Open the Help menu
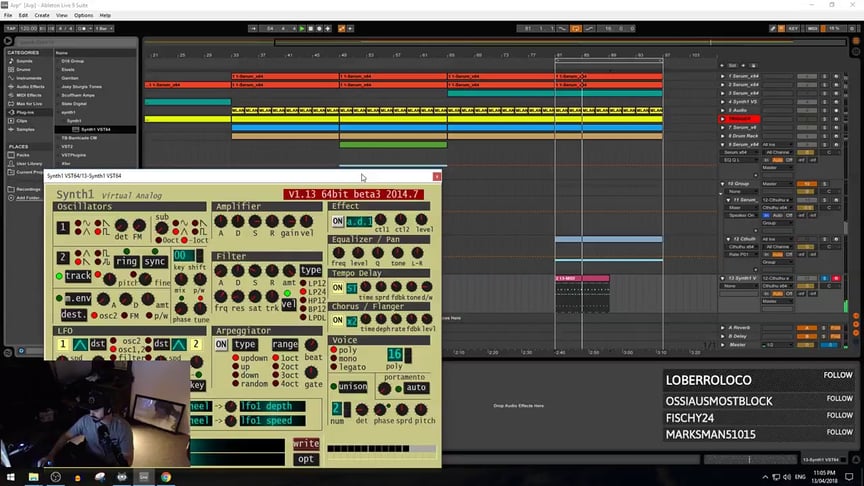The image size is (864, 486). (x=105, y=15)
